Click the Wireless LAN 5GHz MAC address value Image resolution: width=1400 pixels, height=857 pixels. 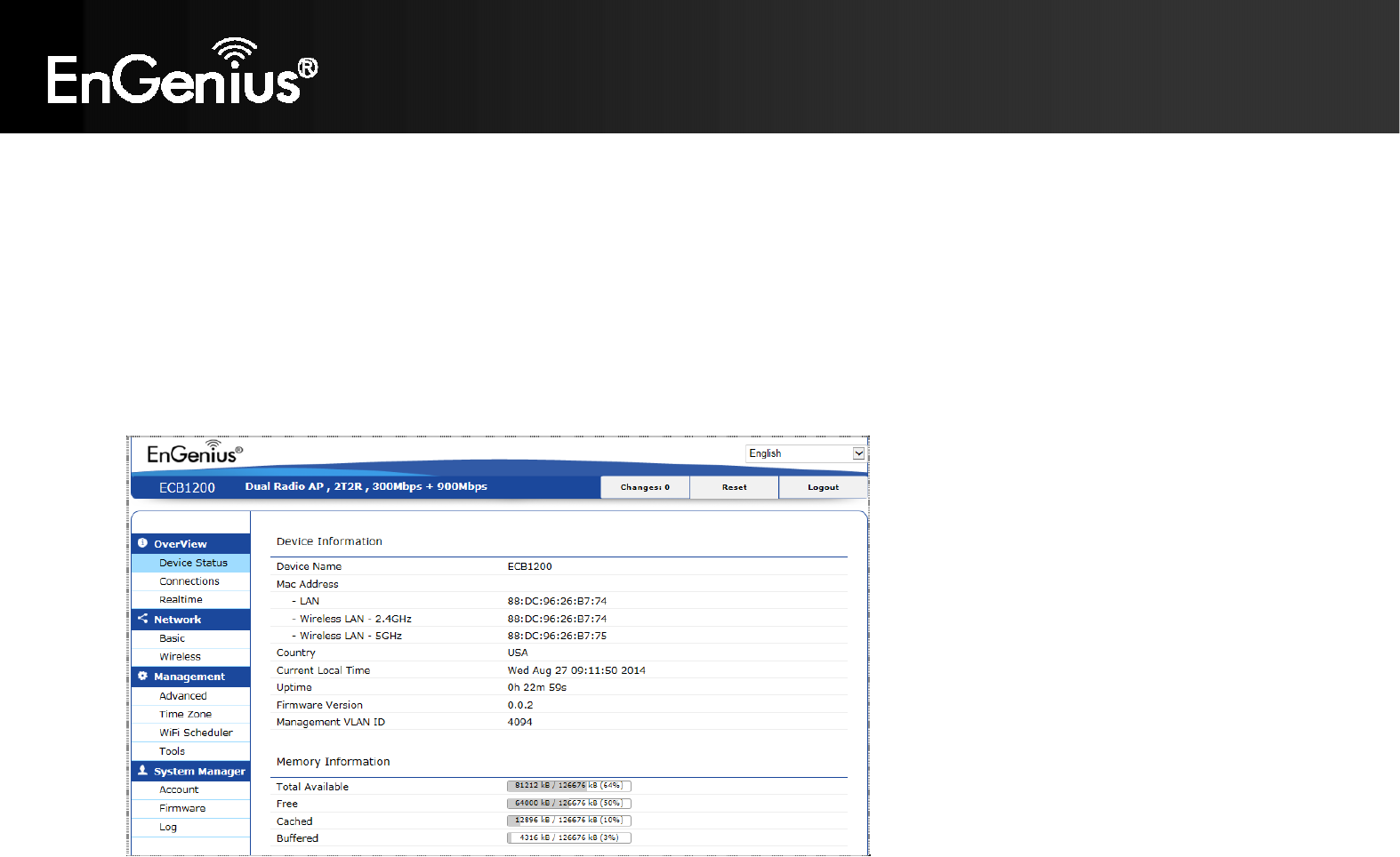point(558,636)
